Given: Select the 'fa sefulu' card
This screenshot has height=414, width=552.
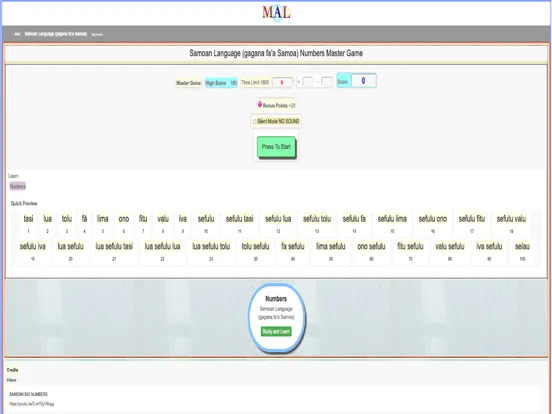Looking at the screenshot, I should (293, 251).
